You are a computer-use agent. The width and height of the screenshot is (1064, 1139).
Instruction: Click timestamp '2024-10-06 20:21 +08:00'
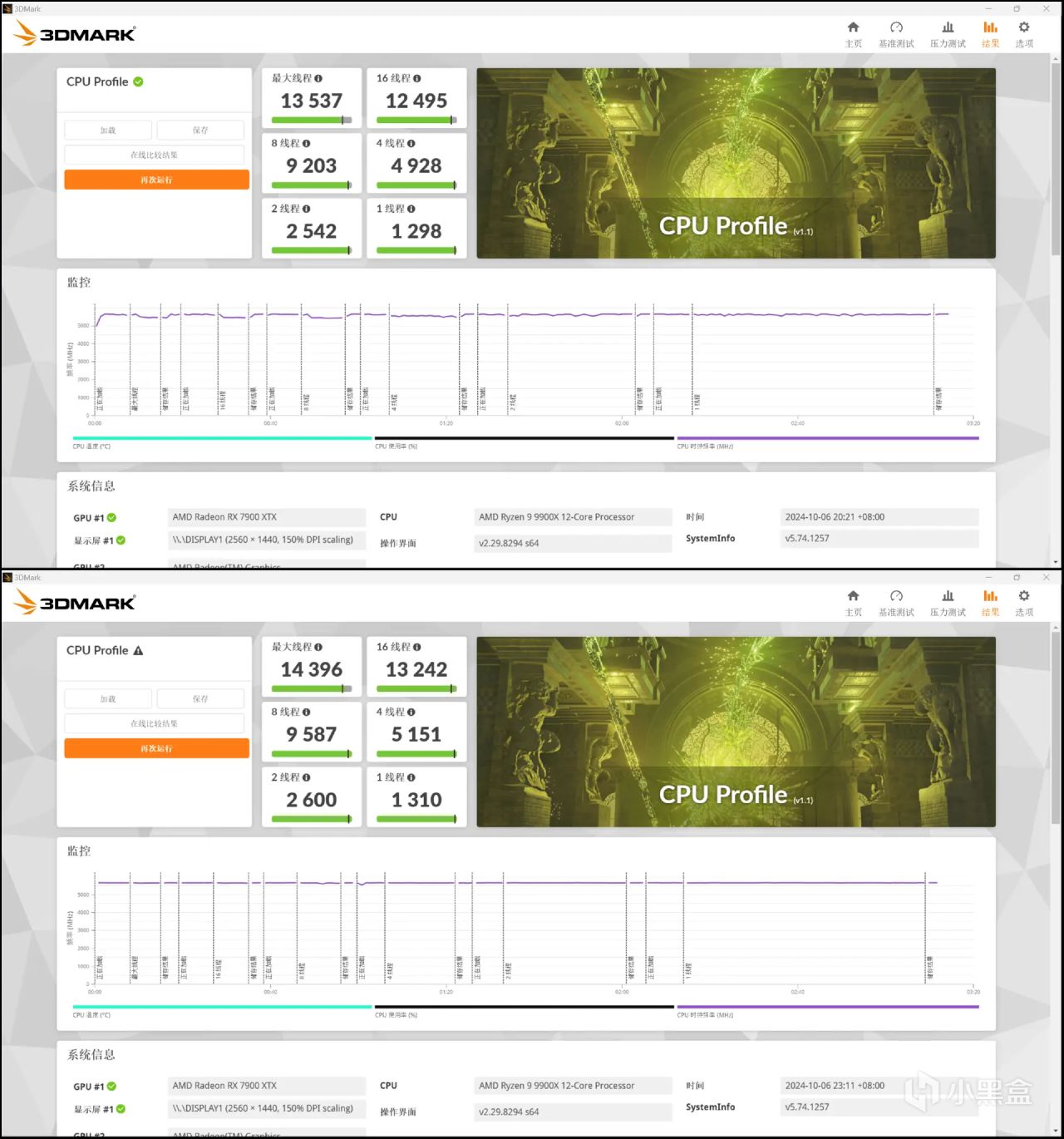(x=835, y=517)
